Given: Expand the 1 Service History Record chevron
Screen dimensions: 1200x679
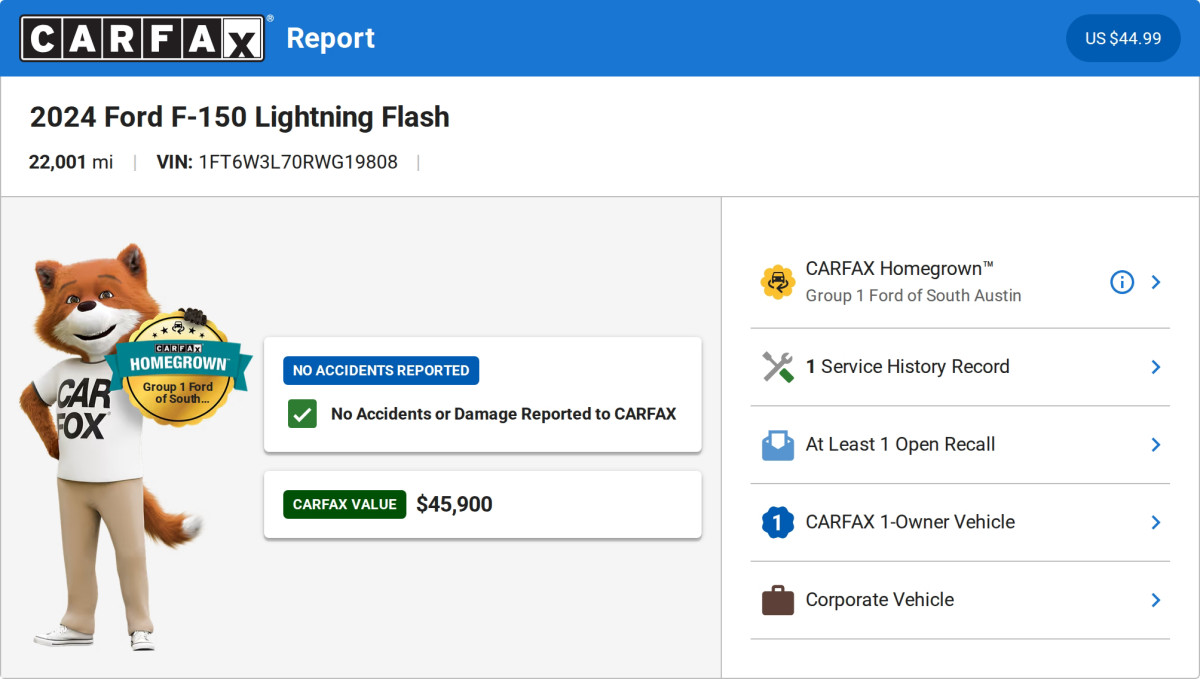Looking at the screenshot, I should coord(1156,367).
